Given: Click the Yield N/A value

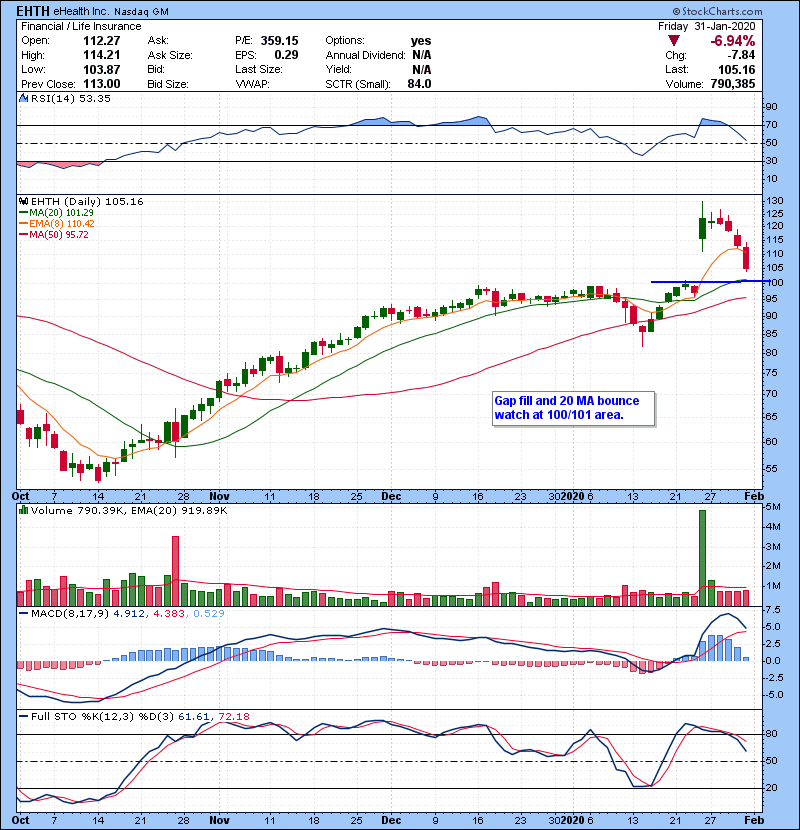Looking at the screenshot, I should (421, 69).
